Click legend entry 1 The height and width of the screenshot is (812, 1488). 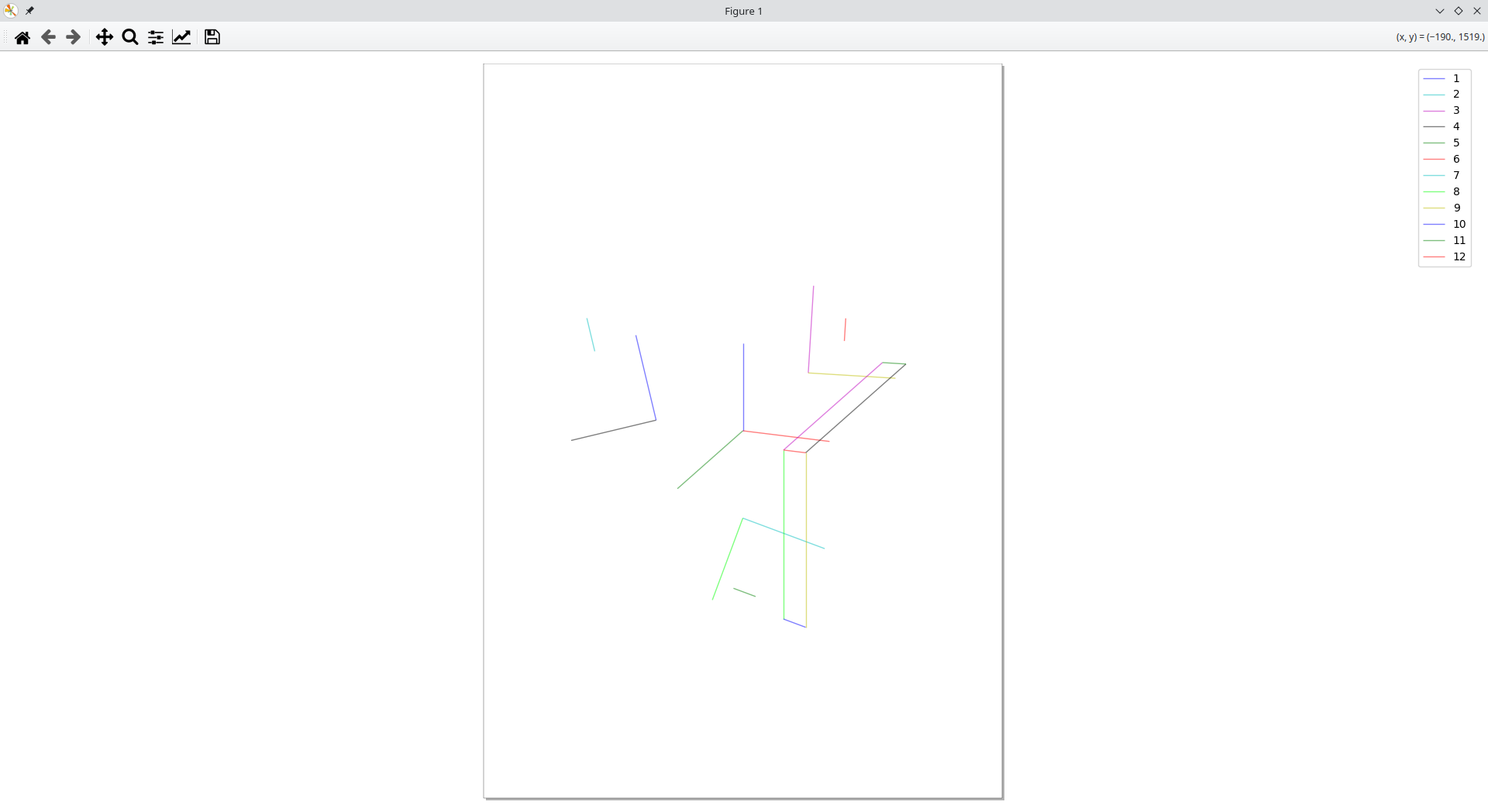(x=1442, y=78)
